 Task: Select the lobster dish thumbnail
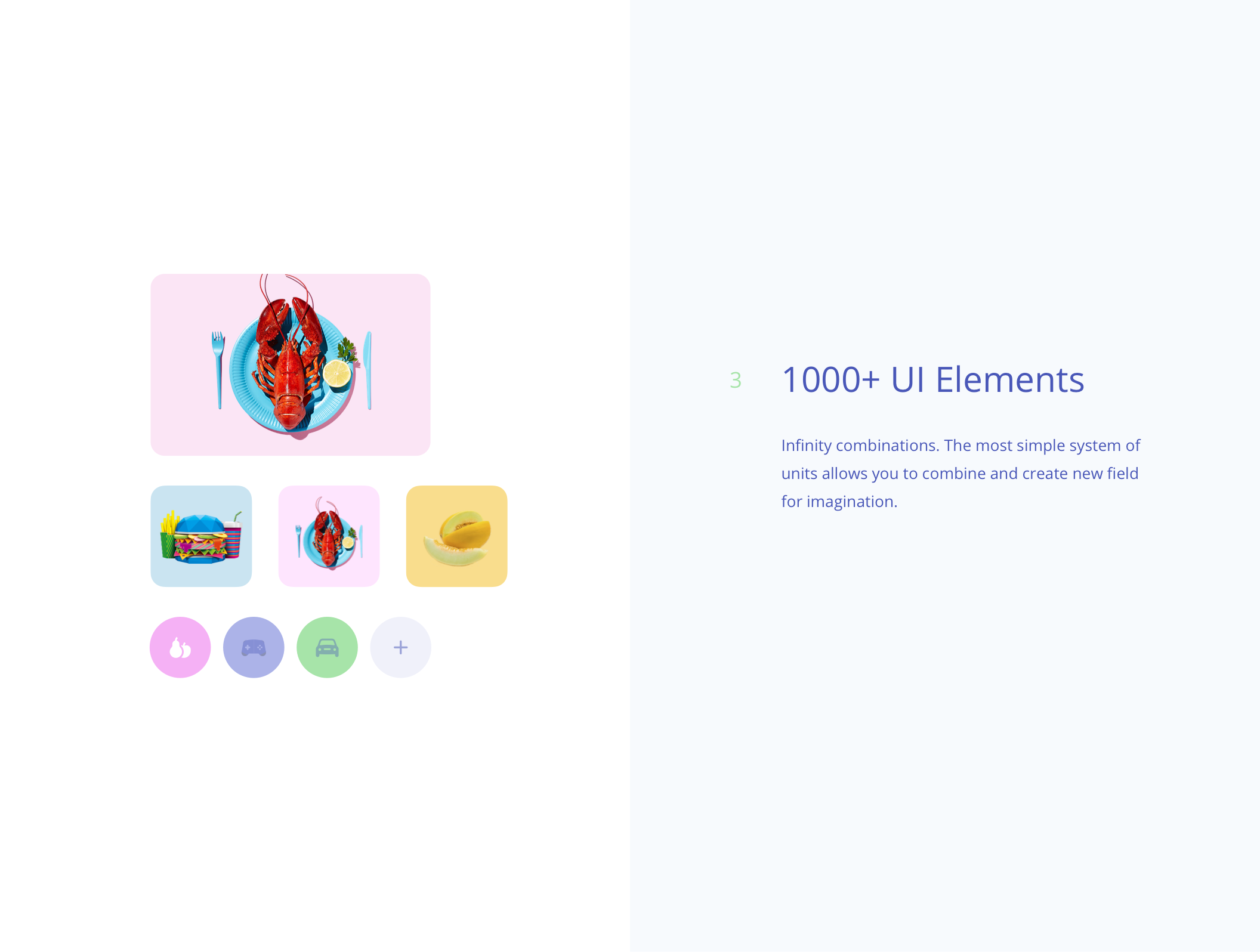pyautogui.click(x=328, y=535)
